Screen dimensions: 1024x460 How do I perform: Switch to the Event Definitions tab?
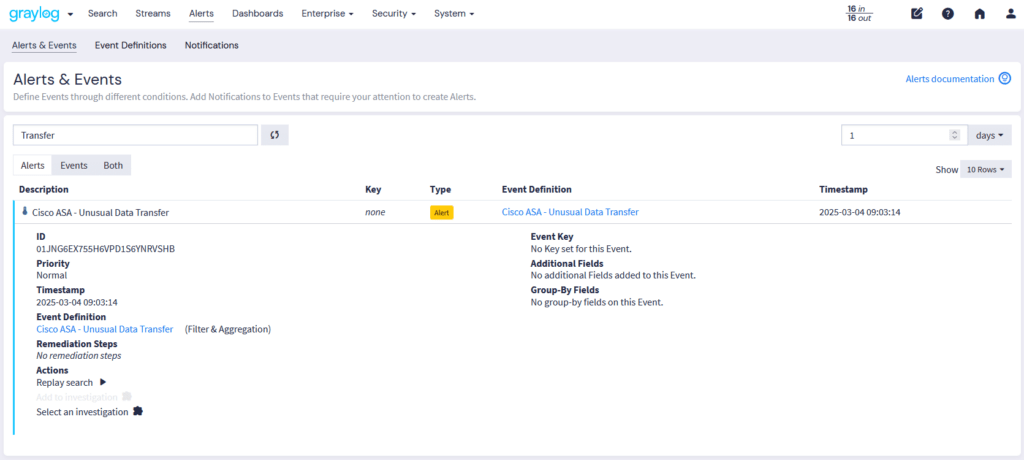(130, 45)
